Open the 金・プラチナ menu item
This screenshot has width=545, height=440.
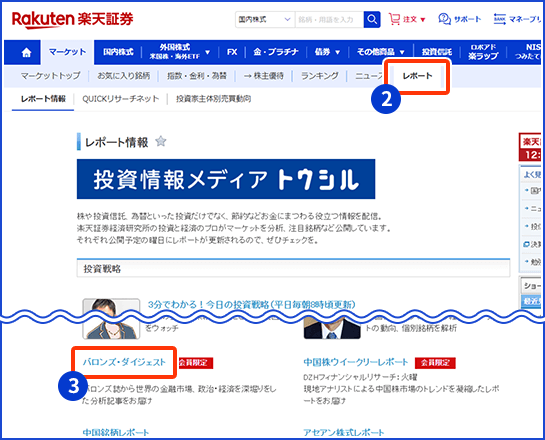tap(276, 52)
